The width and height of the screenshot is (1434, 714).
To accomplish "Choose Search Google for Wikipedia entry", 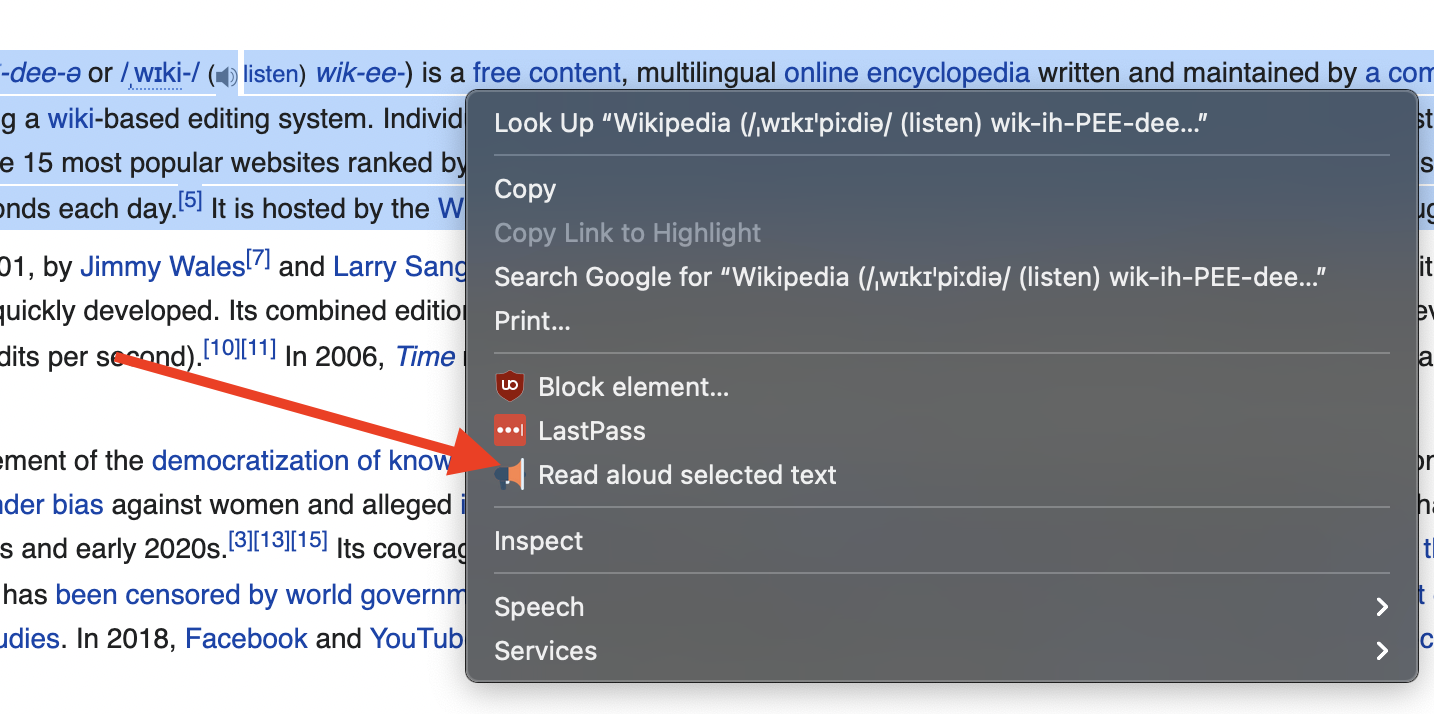I will 942,277.
